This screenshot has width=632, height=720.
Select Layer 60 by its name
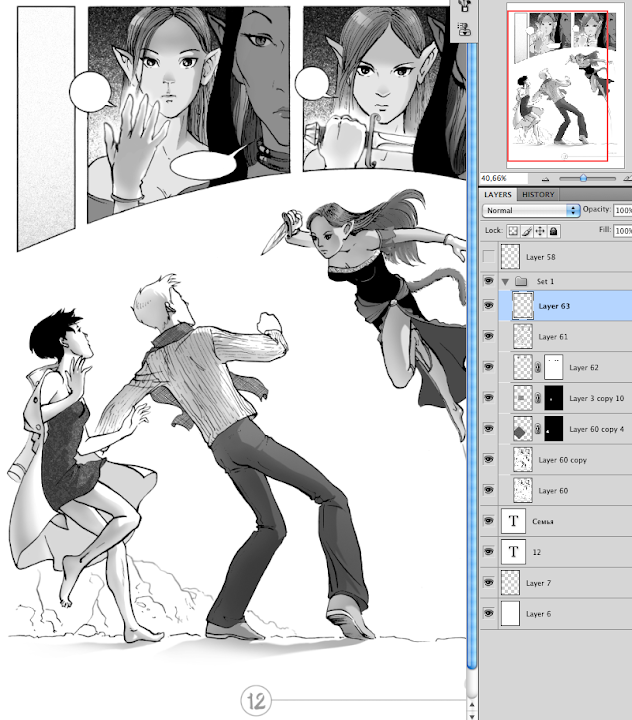(553, 491)
